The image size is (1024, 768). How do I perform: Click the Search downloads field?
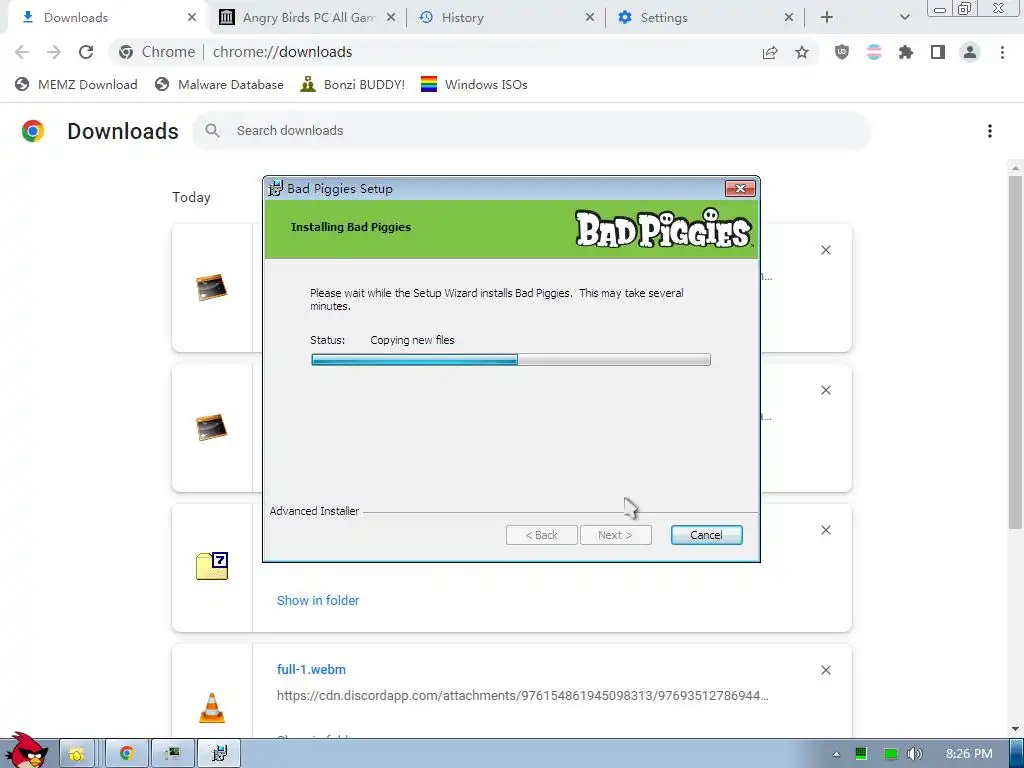[532, 131]
